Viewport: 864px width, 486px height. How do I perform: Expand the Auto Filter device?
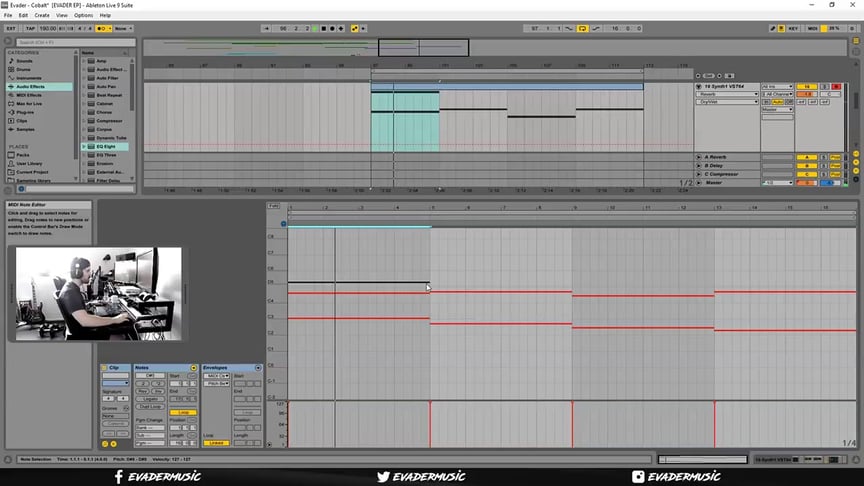tap(84, 78)
